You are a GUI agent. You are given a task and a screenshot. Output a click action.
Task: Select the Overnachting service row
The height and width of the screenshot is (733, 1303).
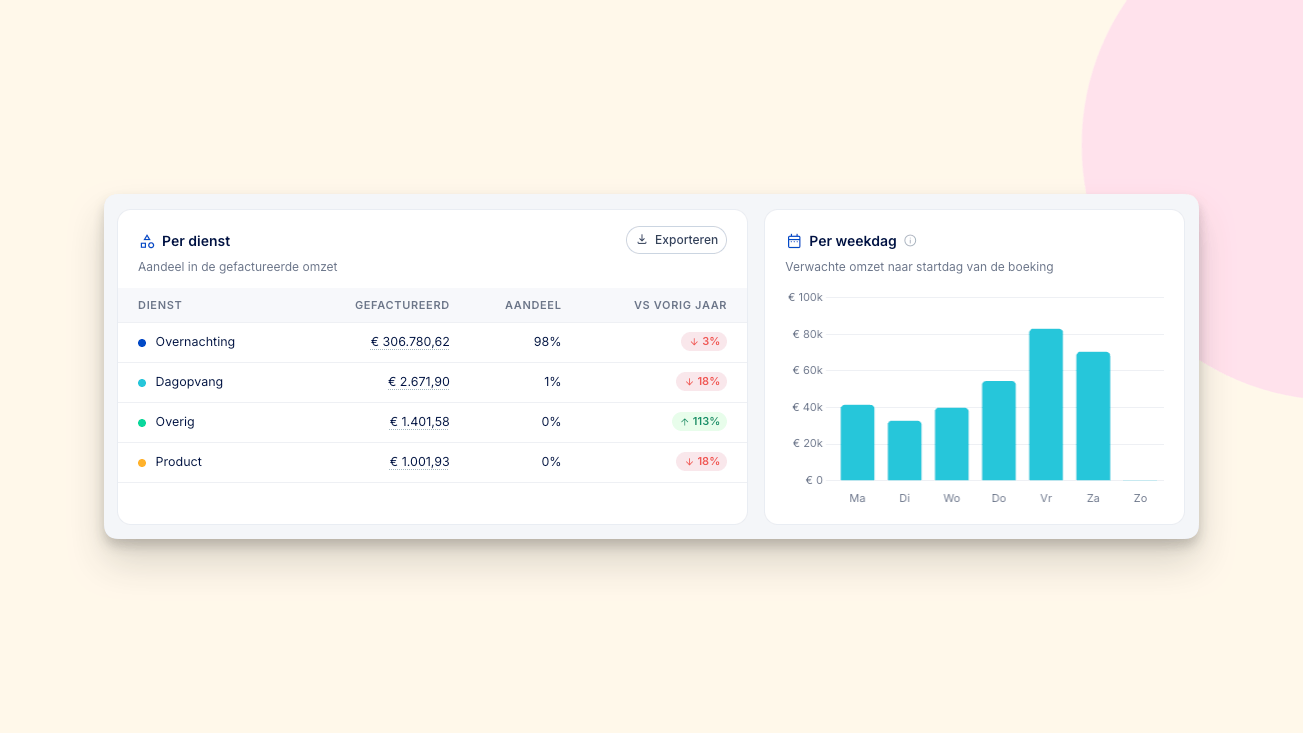tap(432, 342)
